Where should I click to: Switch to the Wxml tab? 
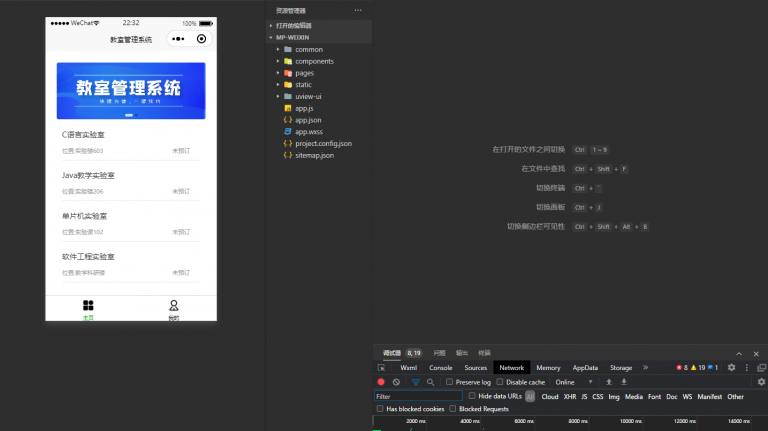(x=408, y=368)
